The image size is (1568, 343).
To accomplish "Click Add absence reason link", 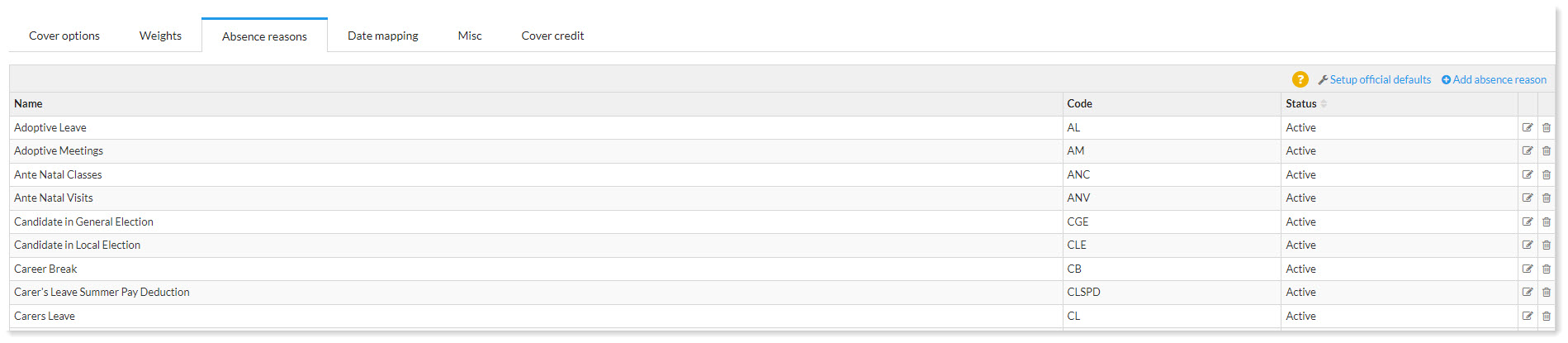I will pyautogui.click(x=1494, y=79).
